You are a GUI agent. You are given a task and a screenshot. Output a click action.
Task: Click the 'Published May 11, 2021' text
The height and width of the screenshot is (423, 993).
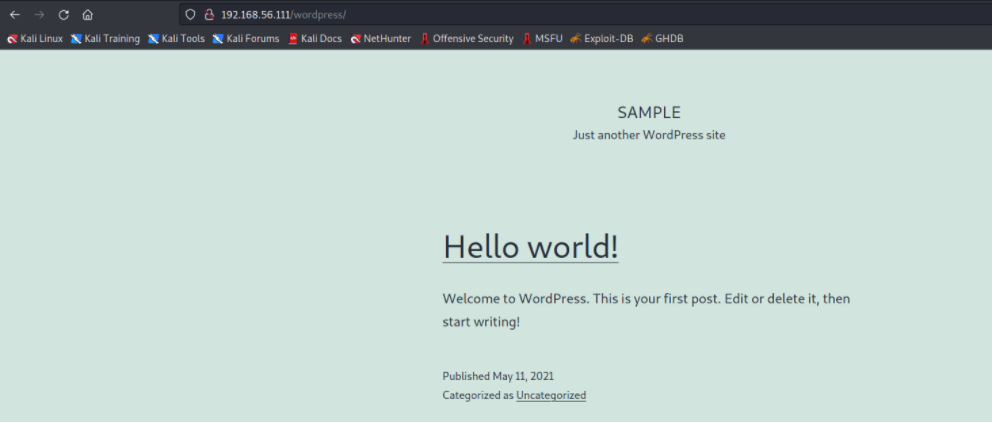point(498,376)
